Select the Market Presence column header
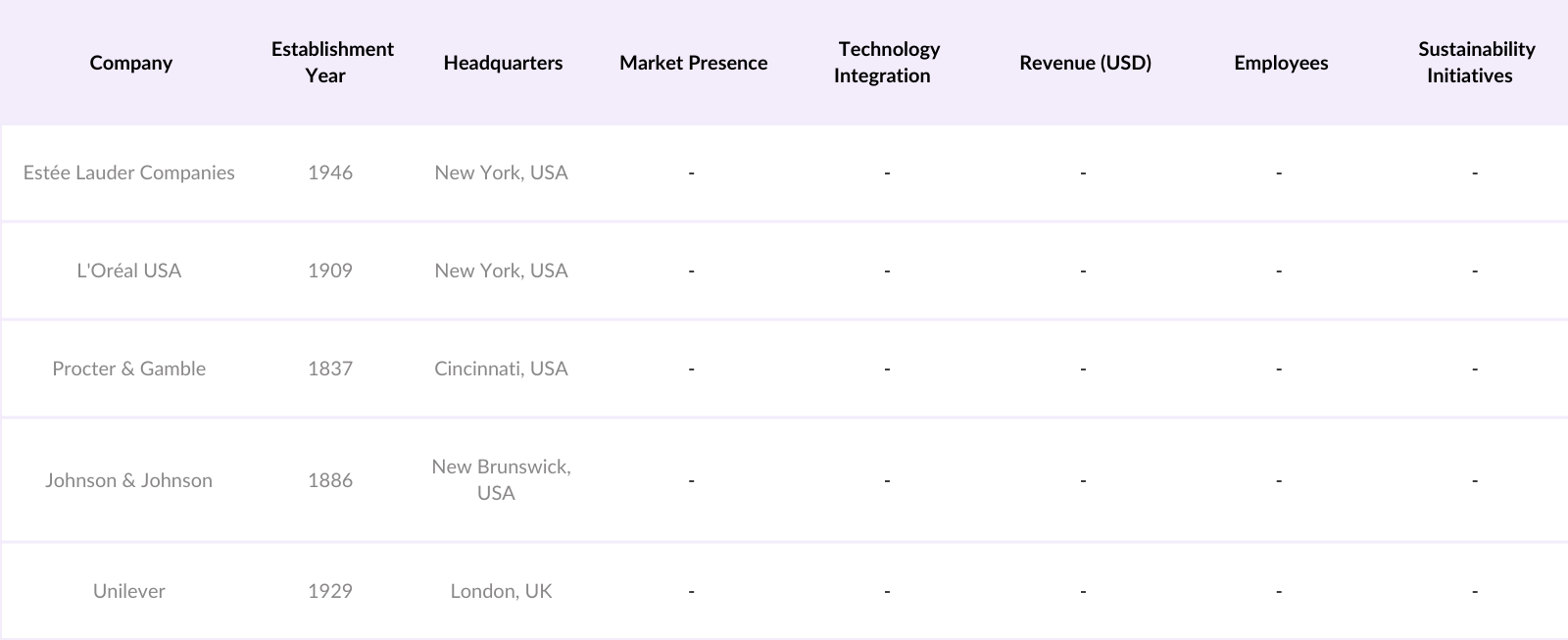The height and width of the screenshot is (640, 1568). (x=693, y=63)
